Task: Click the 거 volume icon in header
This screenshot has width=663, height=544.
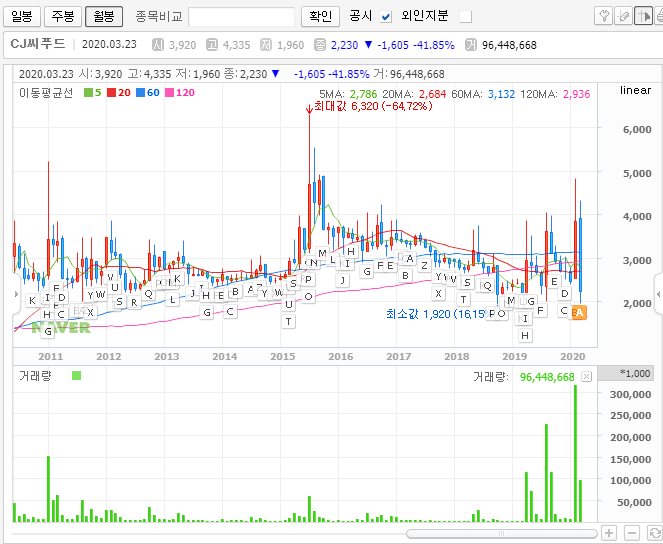Action: [x=471, y=45]
